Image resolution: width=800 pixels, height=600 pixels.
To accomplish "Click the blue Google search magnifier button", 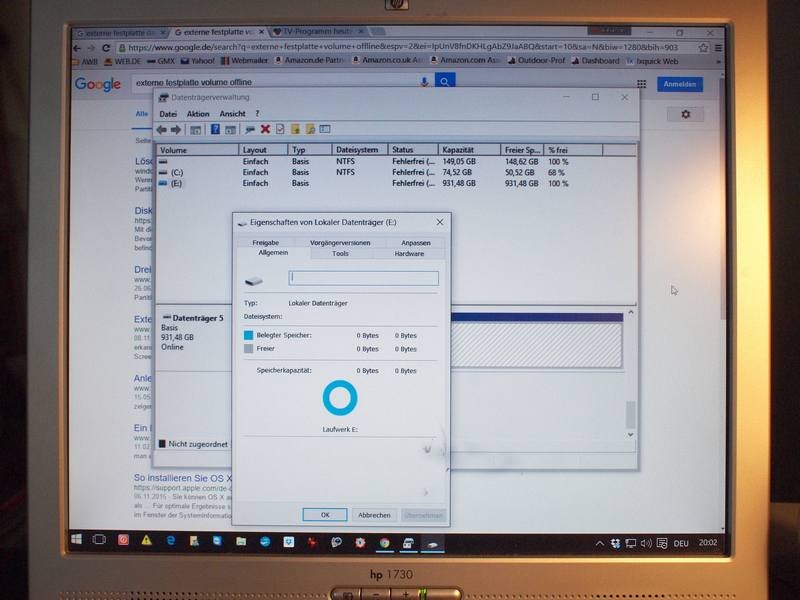I will (x=445, y=82).
